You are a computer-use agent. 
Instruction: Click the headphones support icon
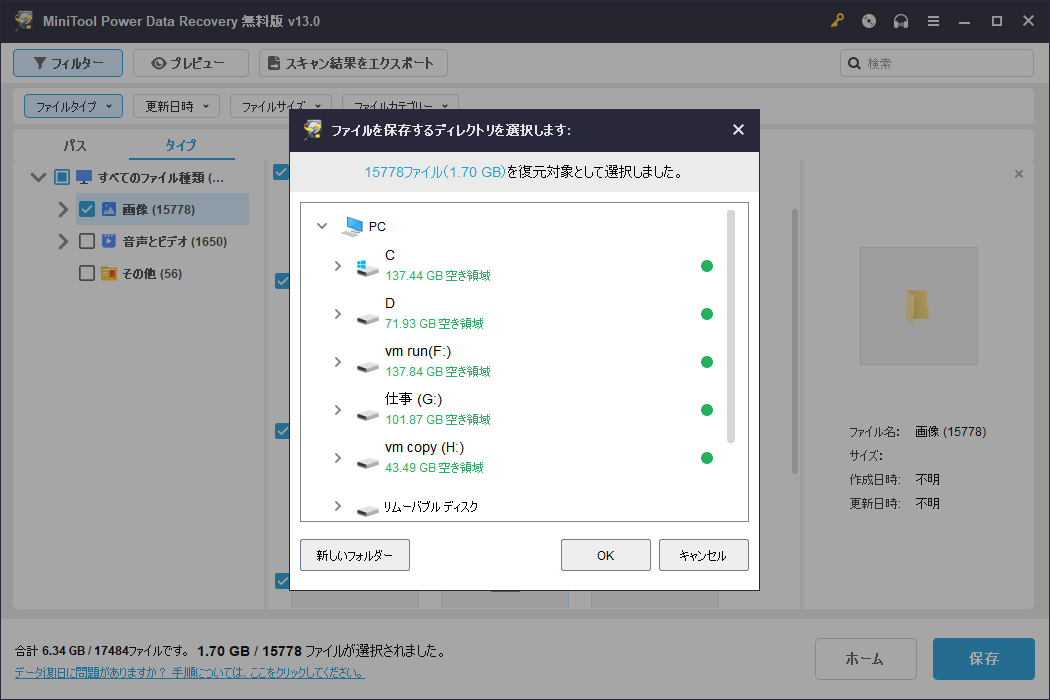pyautogui.click(x=901, y=21)
